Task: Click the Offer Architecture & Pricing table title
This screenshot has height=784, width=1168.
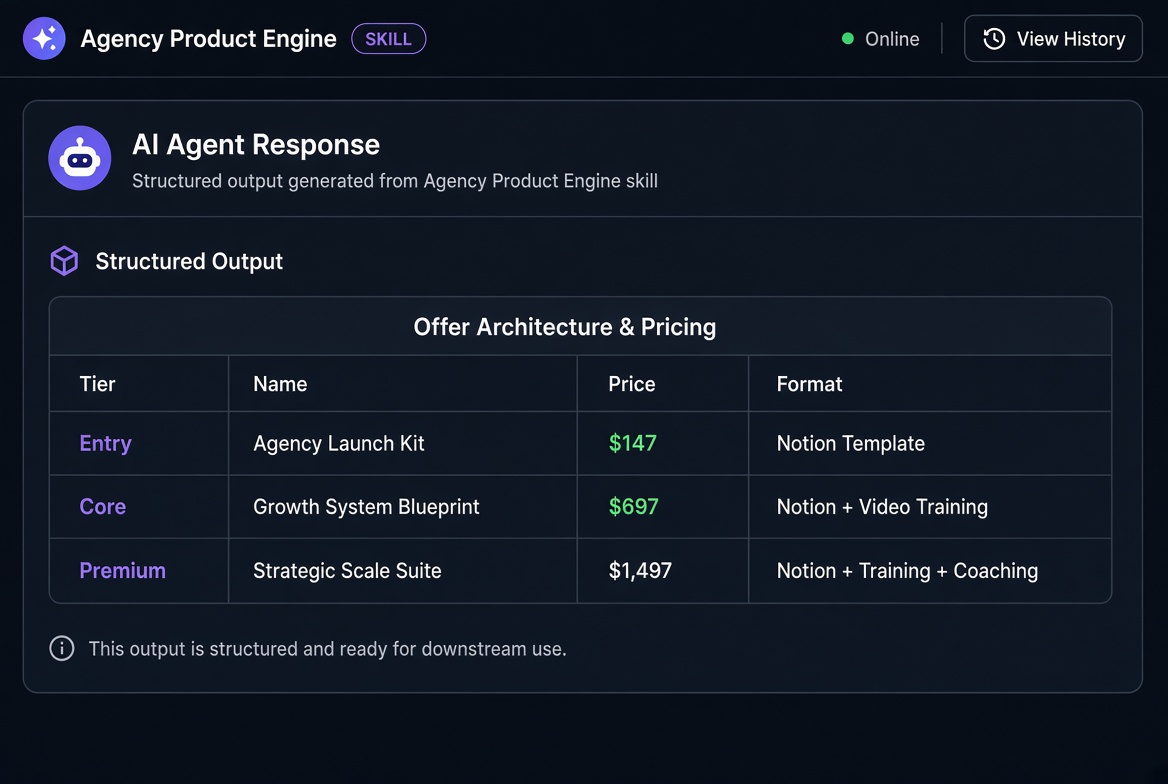Action: (x=565, y=327)
